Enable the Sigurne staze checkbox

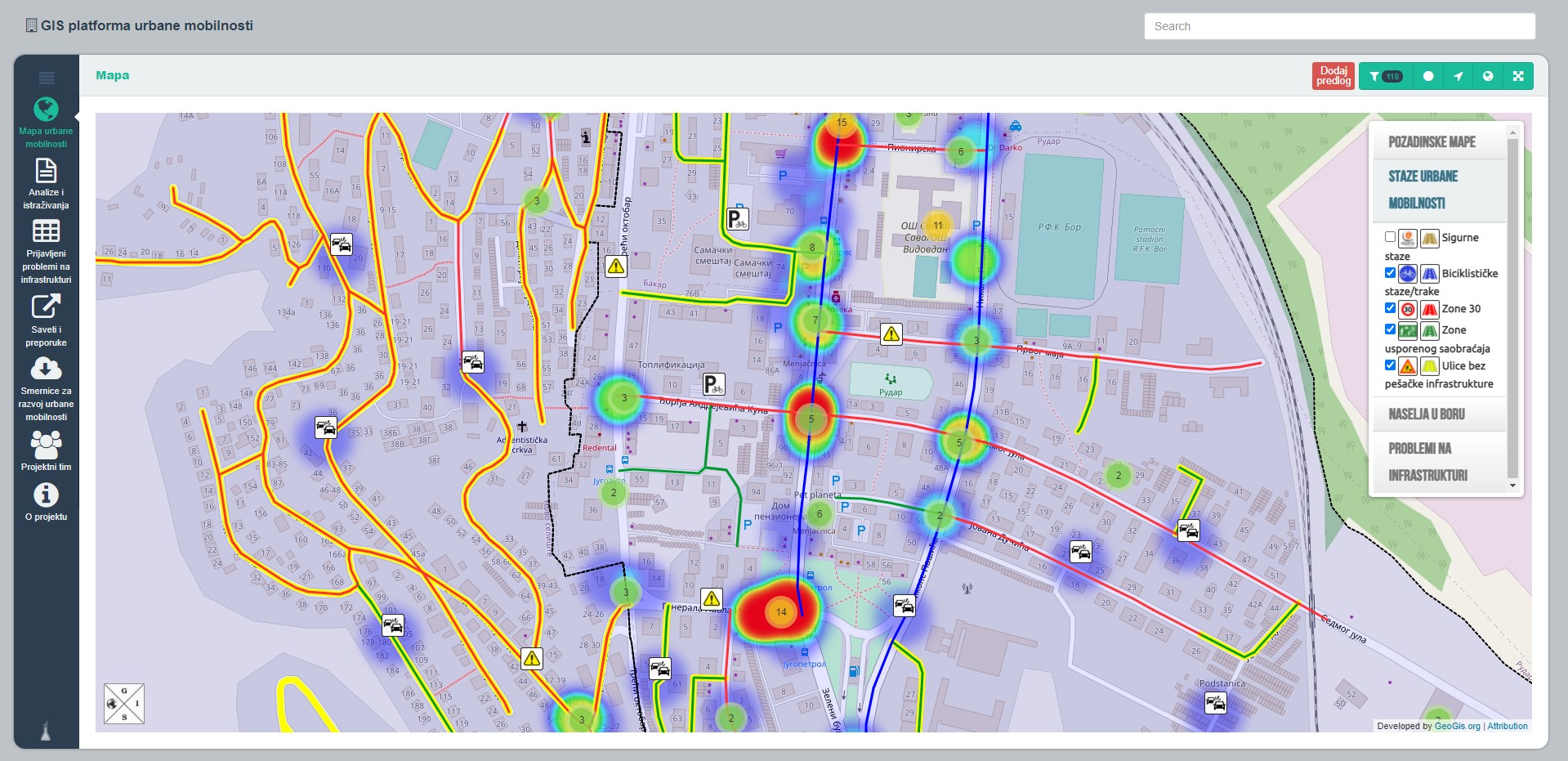click(1390, 237)
